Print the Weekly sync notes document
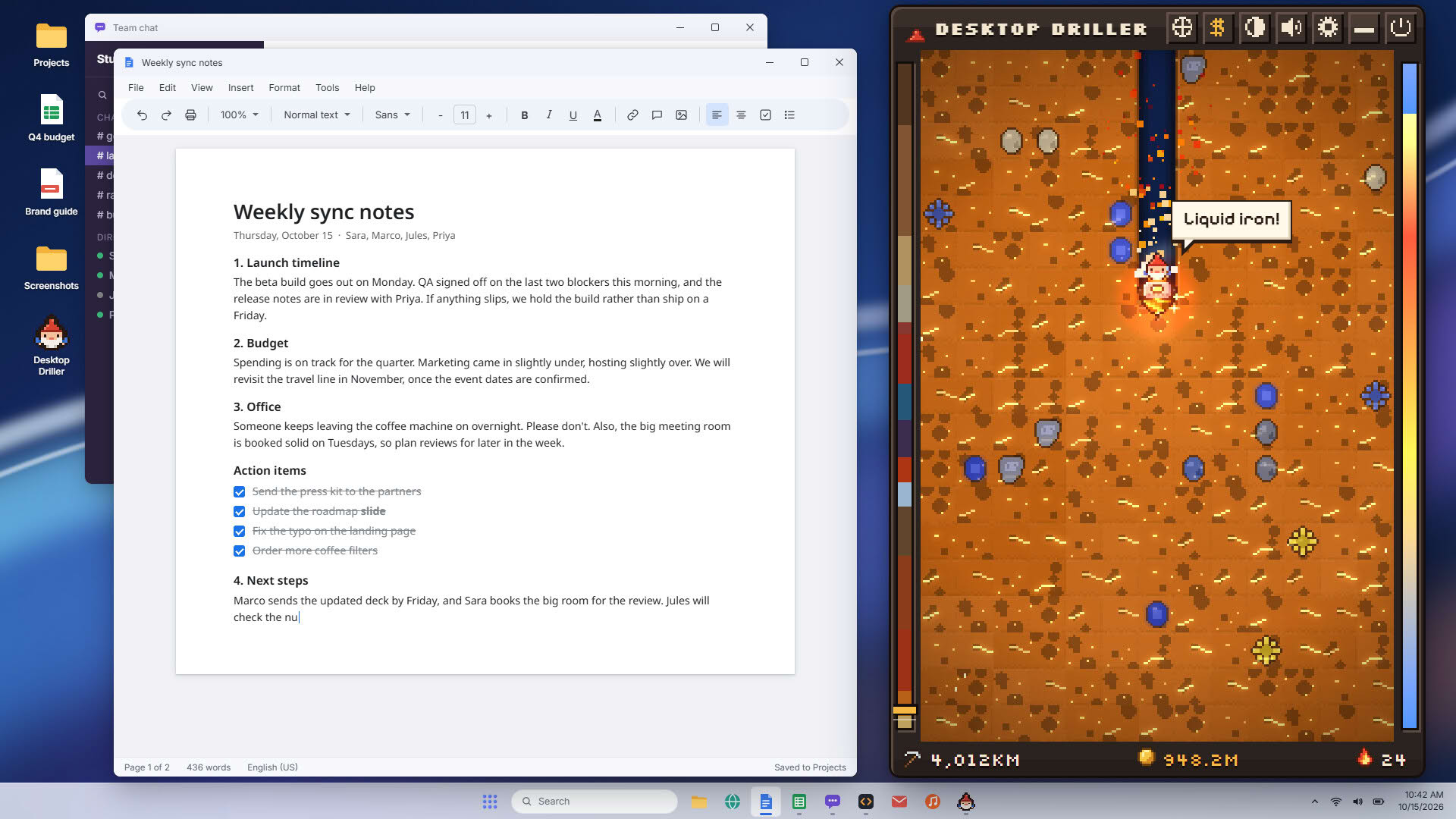Viewport: 1456px width, 819px height. click(190, 115)
